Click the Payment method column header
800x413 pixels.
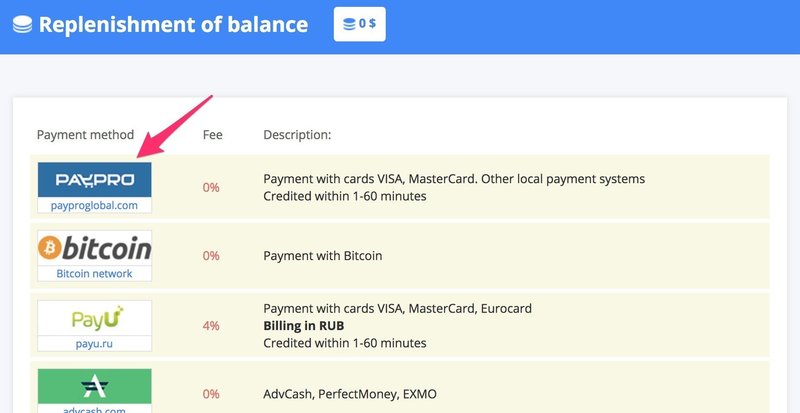click(85, 135)
